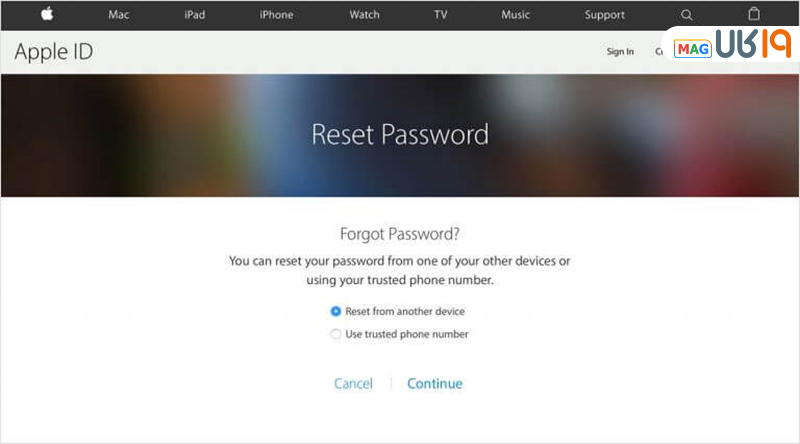Click the Apple logo icon

(47, 15)
